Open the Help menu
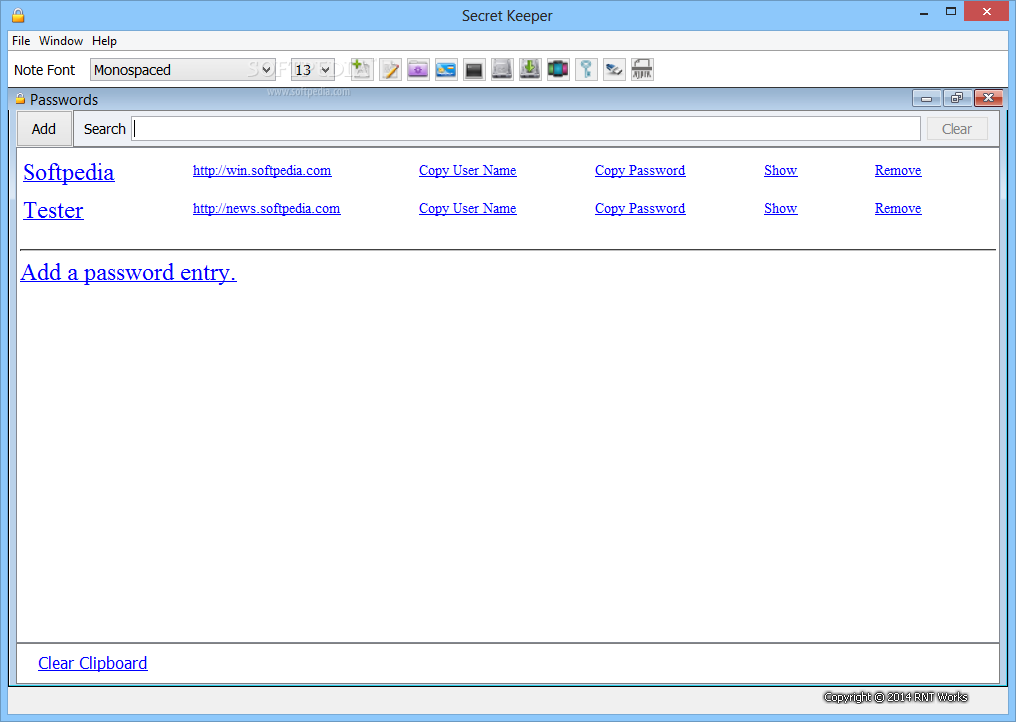This screenshot has height=722, width=1016. click(x=104, y=40)
